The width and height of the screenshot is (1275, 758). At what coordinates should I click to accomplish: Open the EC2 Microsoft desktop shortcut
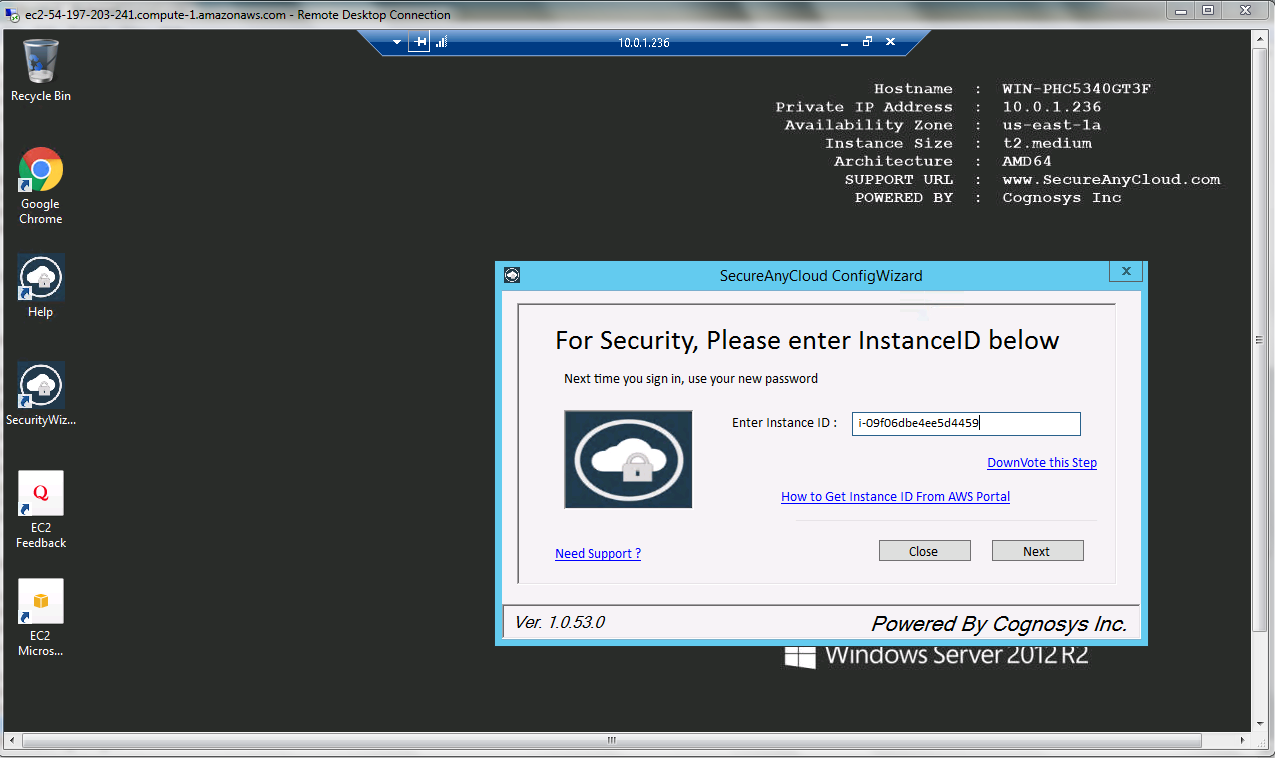pos(40,601)
